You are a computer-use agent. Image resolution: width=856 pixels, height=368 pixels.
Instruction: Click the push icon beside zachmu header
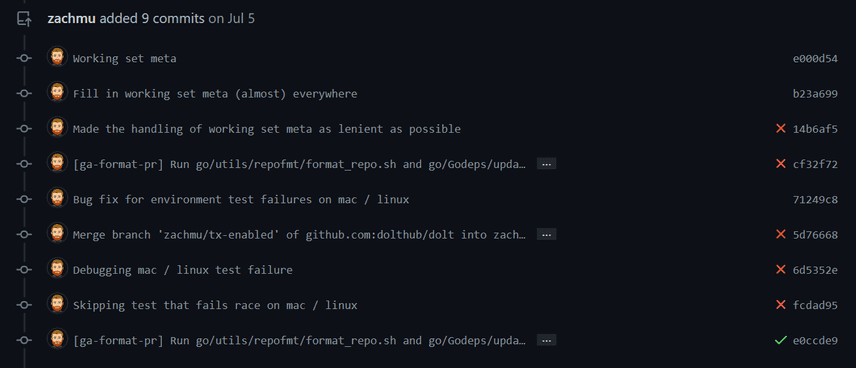pyautogui.click(x=23, y=19)
